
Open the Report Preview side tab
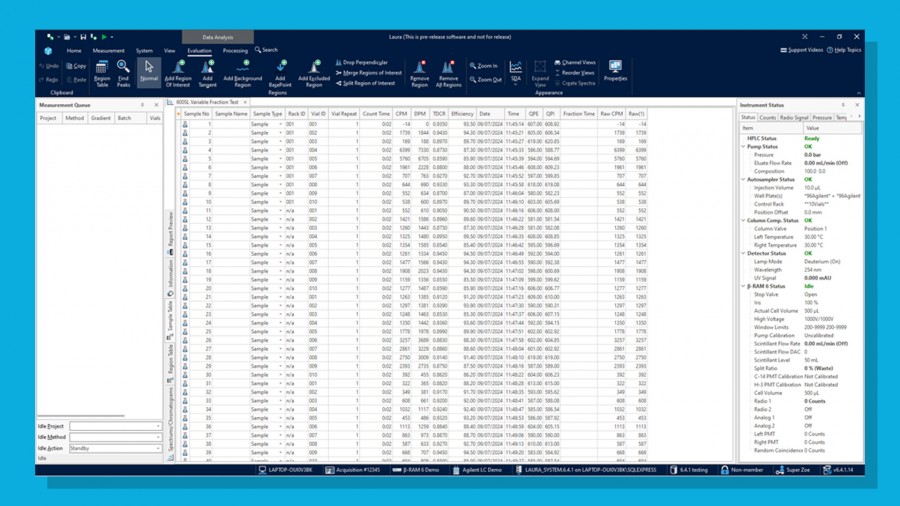170,232
